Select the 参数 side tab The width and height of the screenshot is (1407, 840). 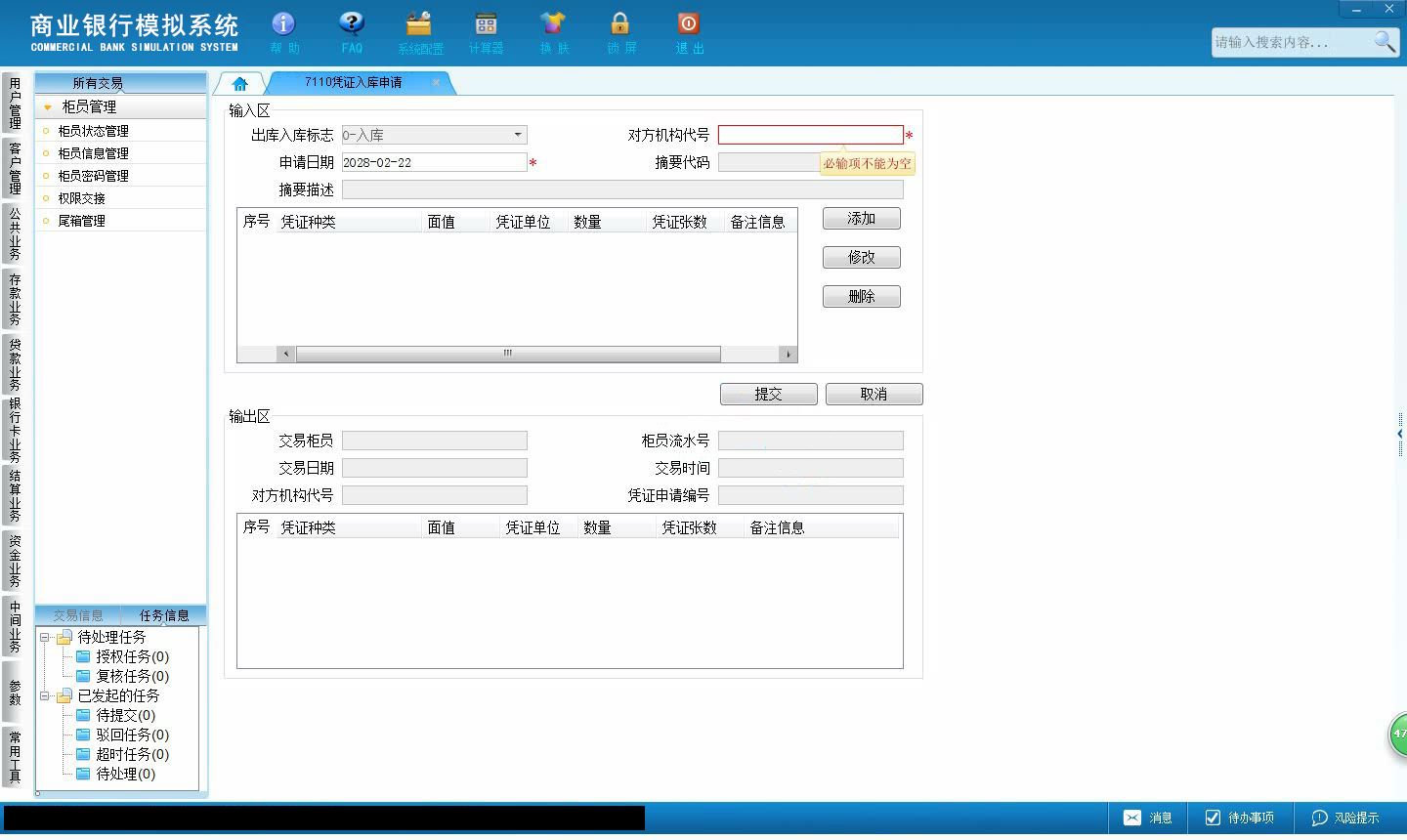pos(14,692)
